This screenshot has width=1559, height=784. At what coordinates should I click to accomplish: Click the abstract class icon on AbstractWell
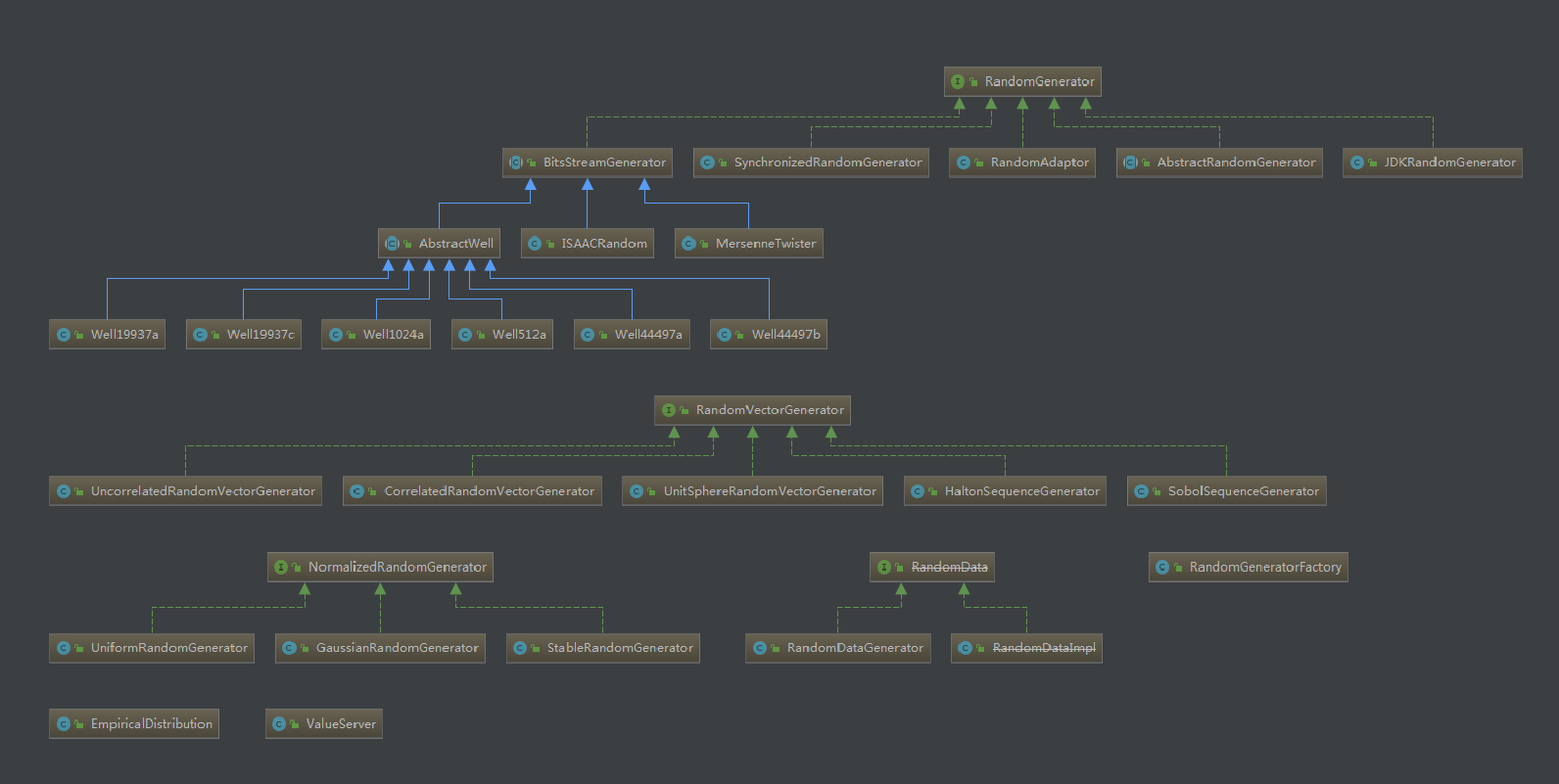tap(392, 244)
